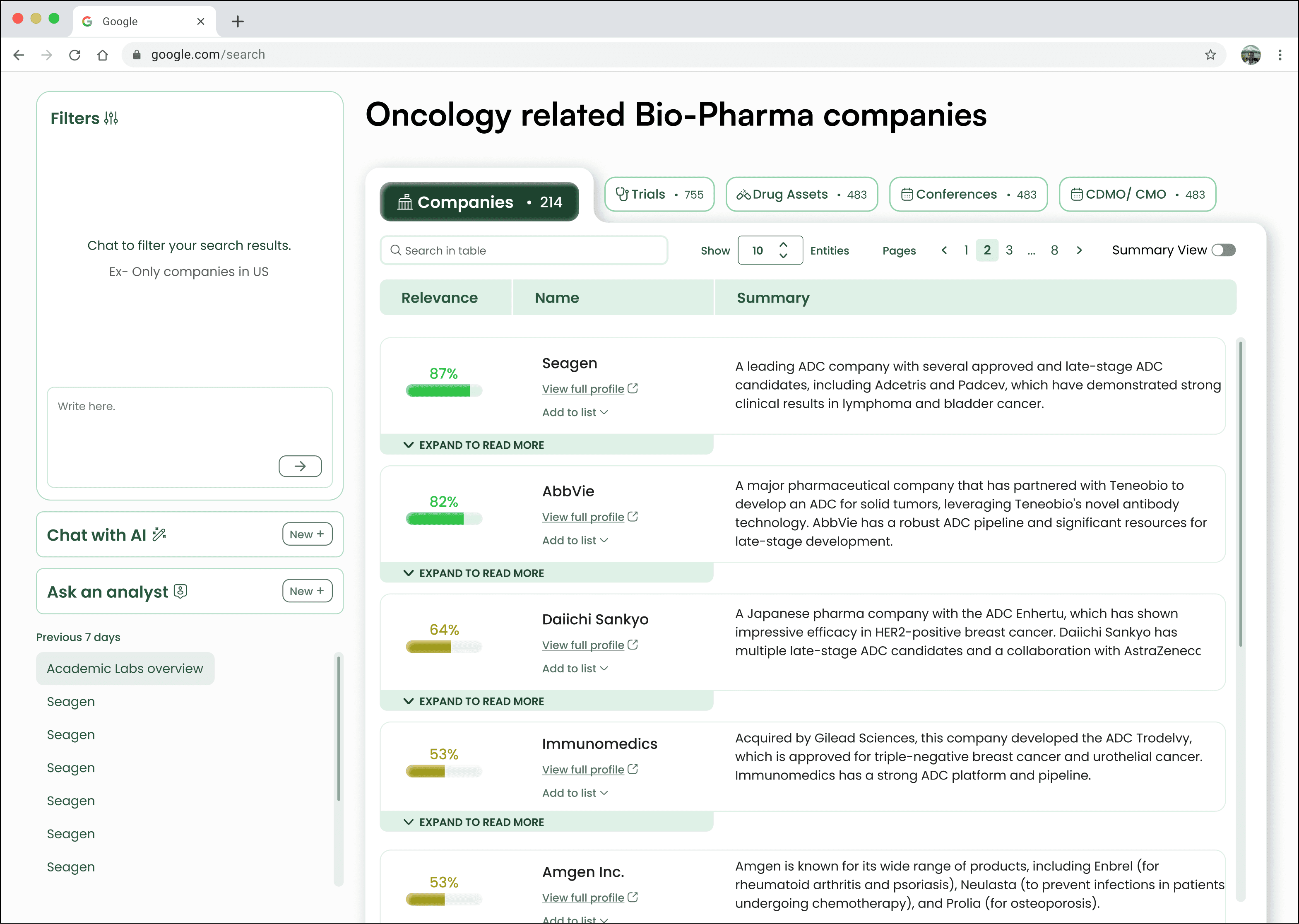Click the Search in table field

[x=524, y=250]
